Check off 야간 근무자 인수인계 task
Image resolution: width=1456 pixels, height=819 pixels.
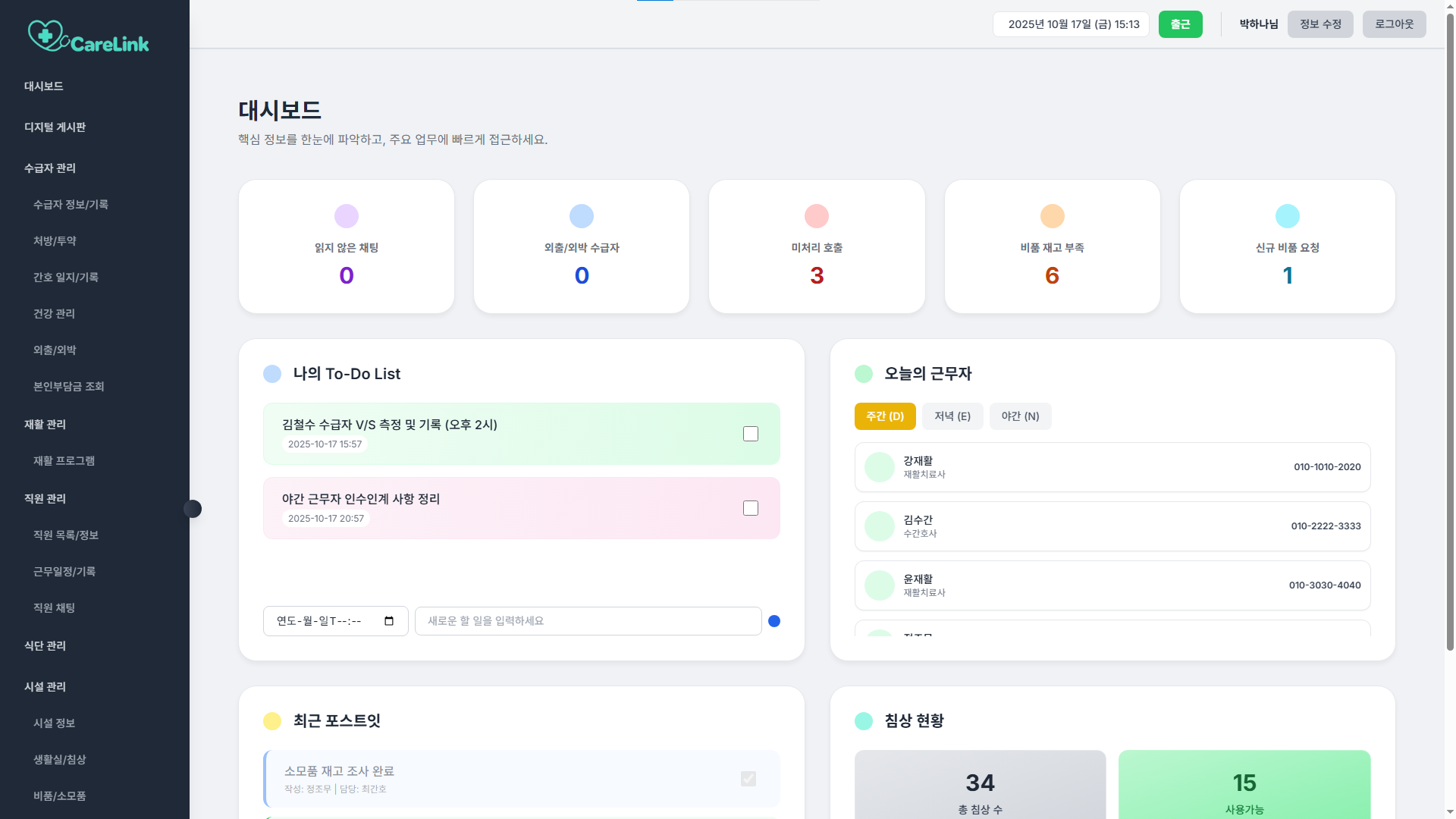click(751, 508)
